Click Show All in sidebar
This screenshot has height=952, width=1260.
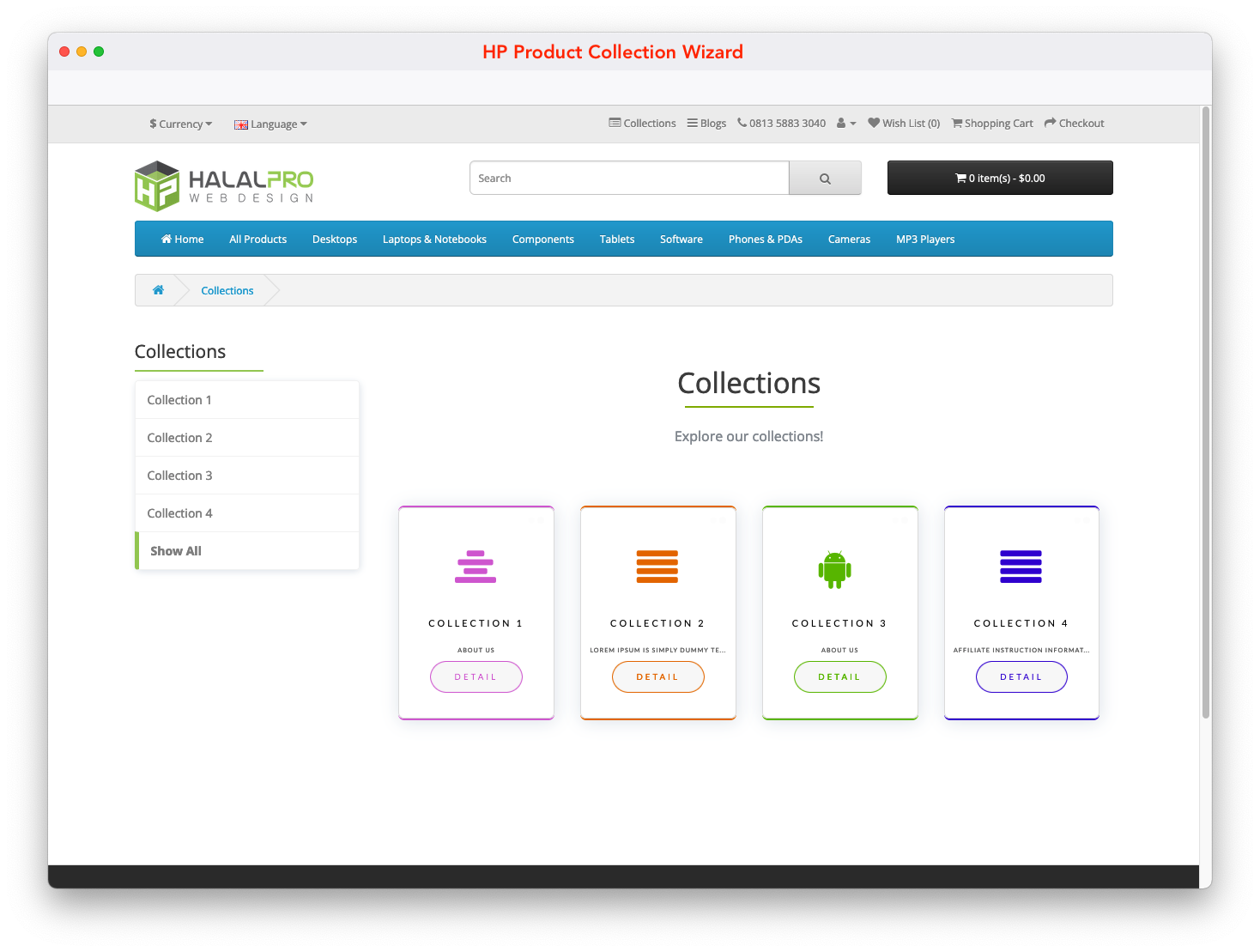176,551
